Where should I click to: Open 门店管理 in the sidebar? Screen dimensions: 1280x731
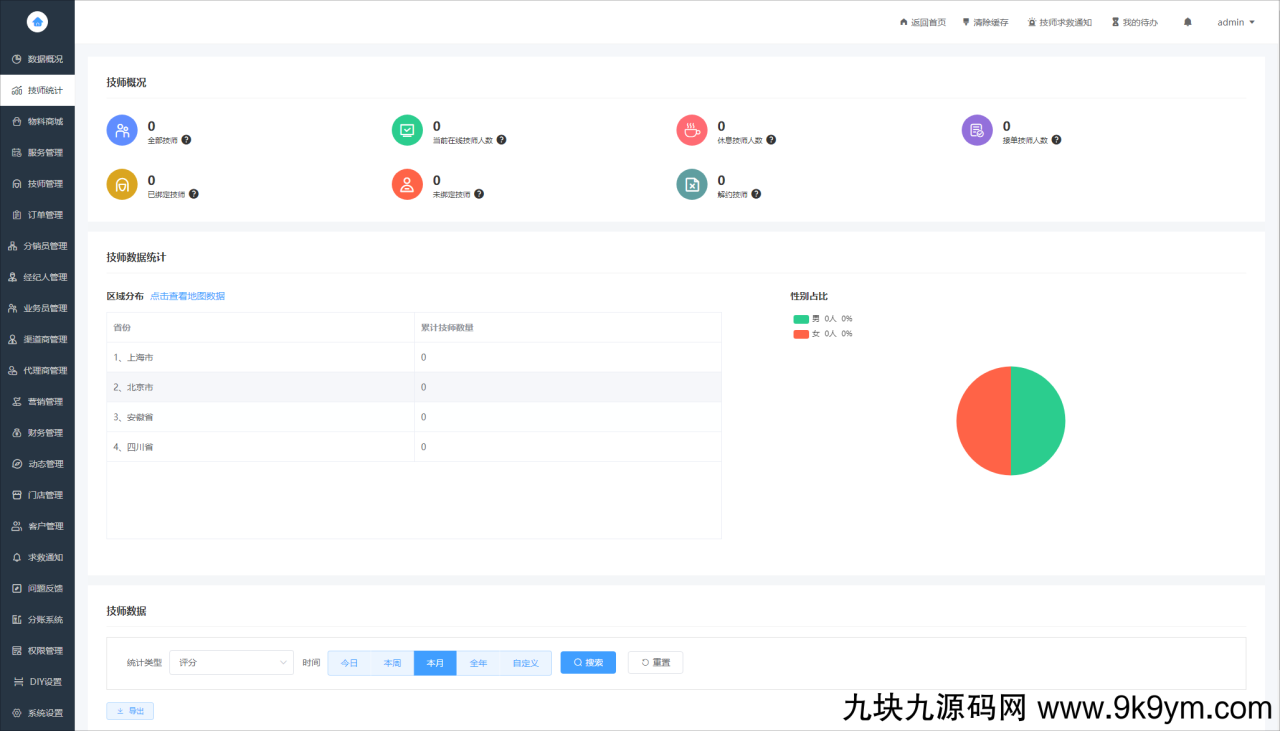pos(37,495)
